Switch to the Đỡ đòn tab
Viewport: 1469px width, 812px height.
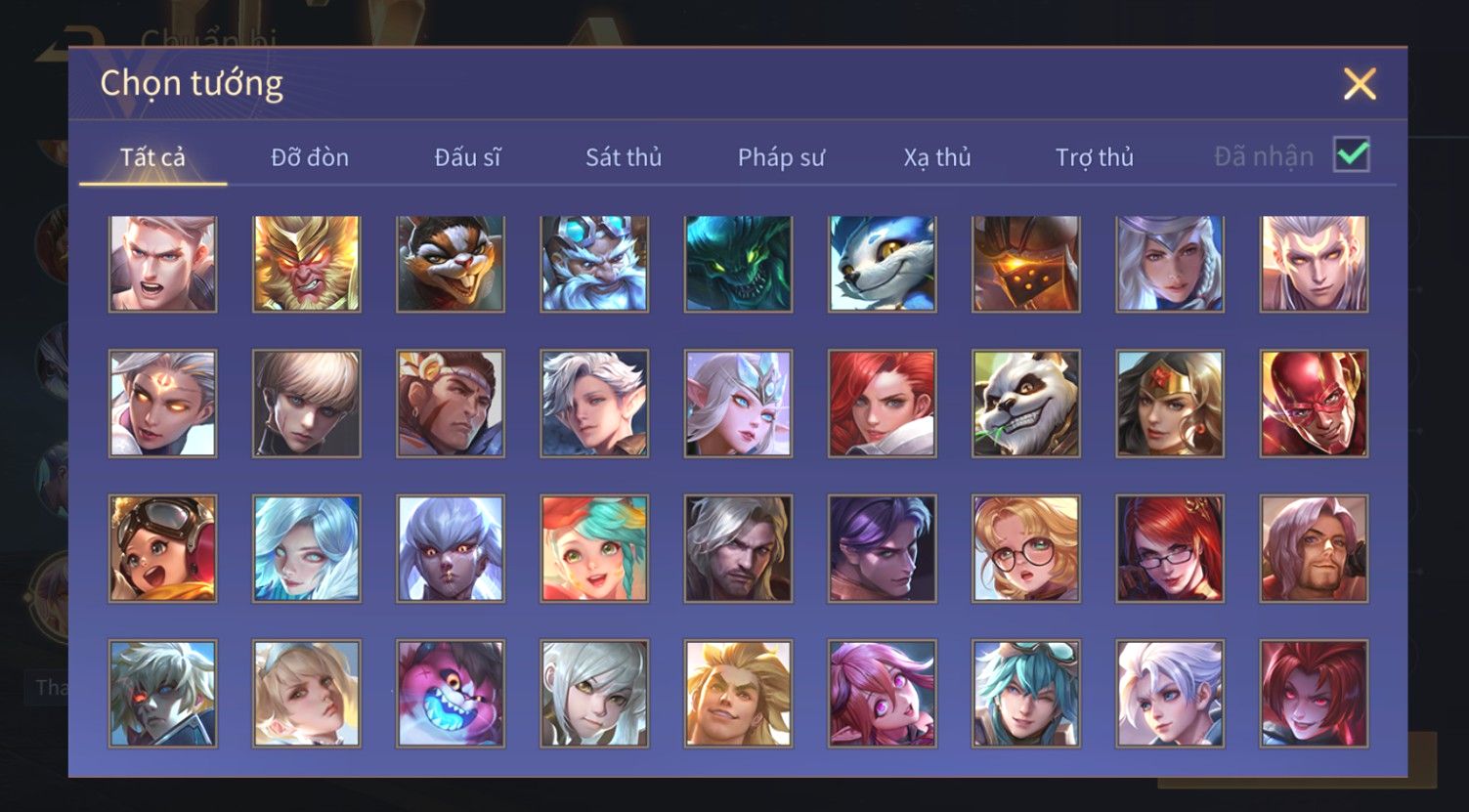(x=310, y=157)
